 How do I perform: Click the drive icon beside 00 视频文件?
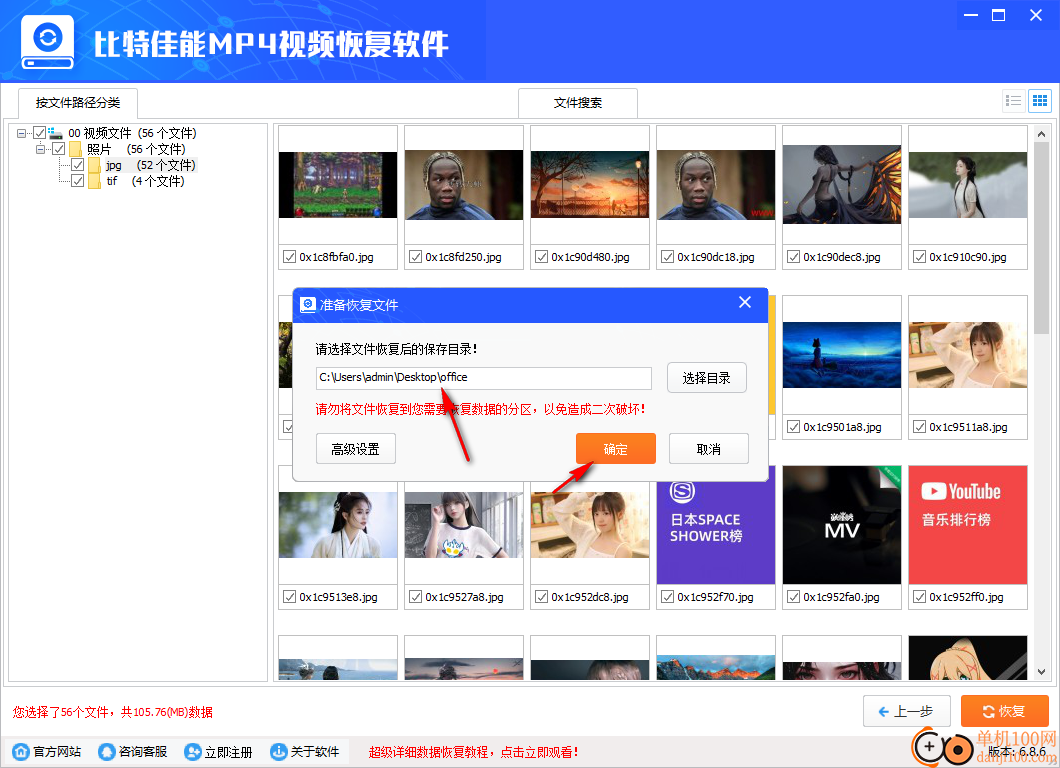tap(55, 133)
